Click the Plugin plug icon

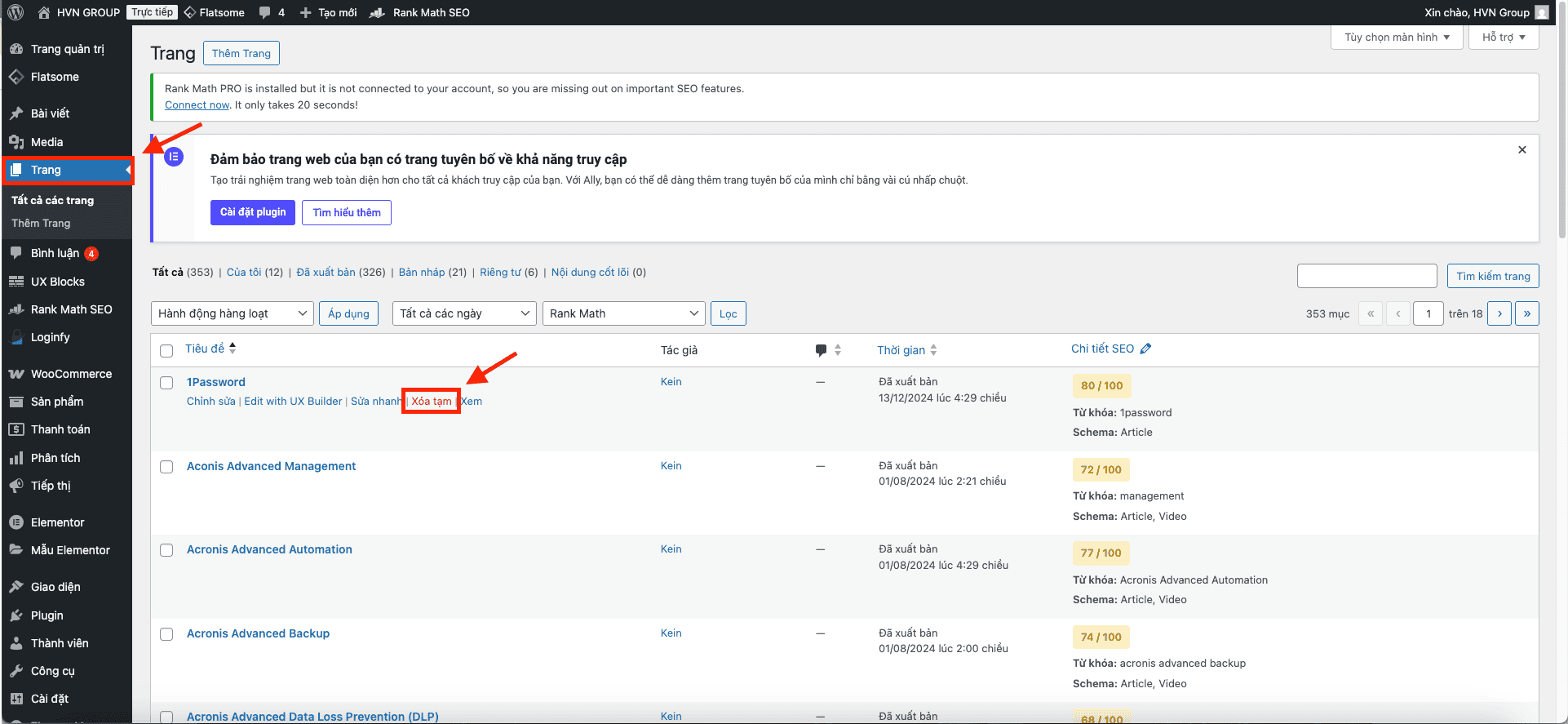tap(16, 615)
